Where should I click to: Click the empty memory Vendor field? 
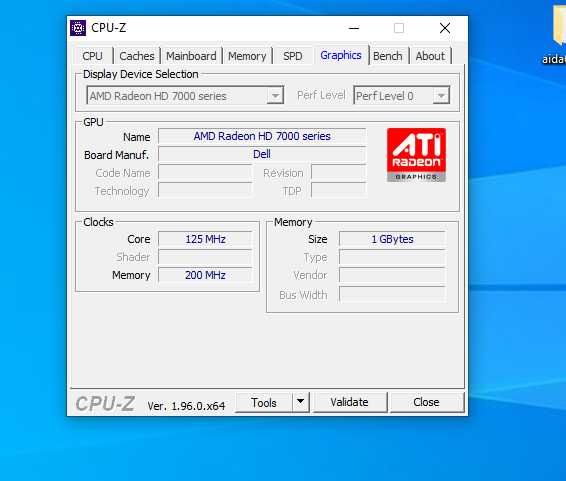(x=392, y=275)
